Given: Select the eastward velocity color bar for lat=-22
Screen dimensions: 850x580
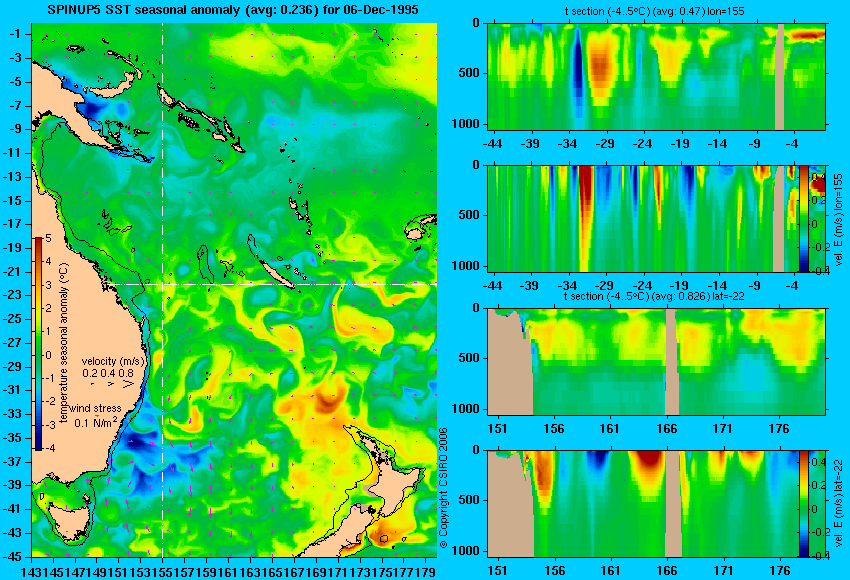Looking at the screenshot, I should 804,504.
